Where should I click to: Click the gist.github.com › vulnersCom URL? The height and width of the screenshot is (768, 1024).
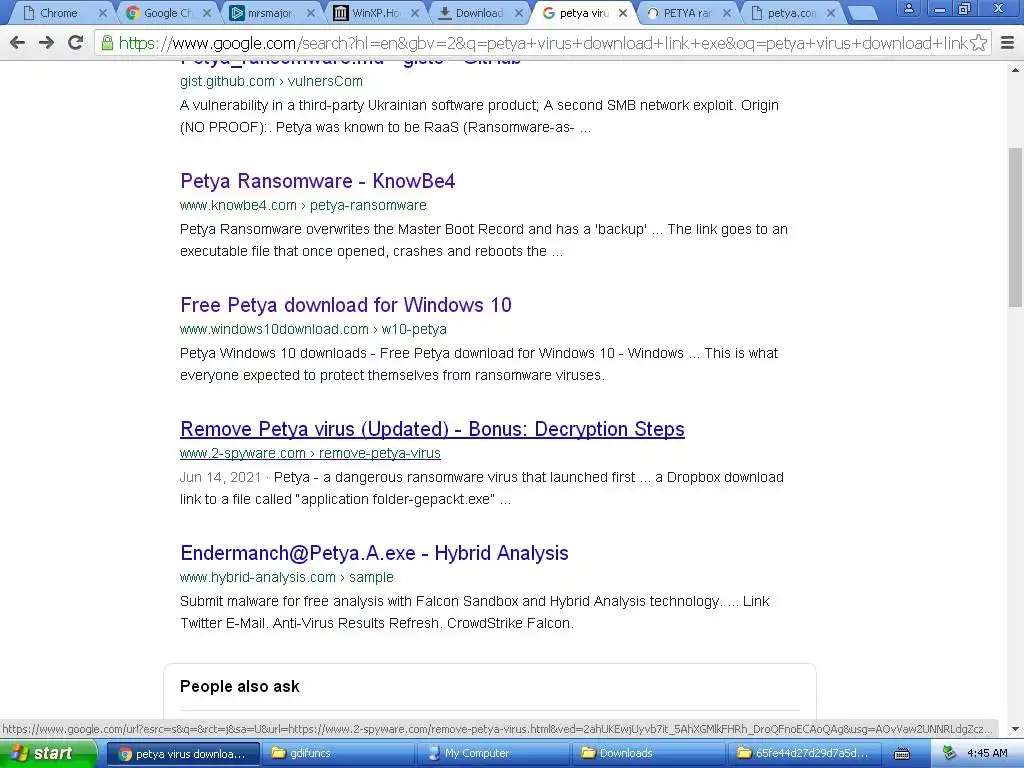click(x=271, y=81)
